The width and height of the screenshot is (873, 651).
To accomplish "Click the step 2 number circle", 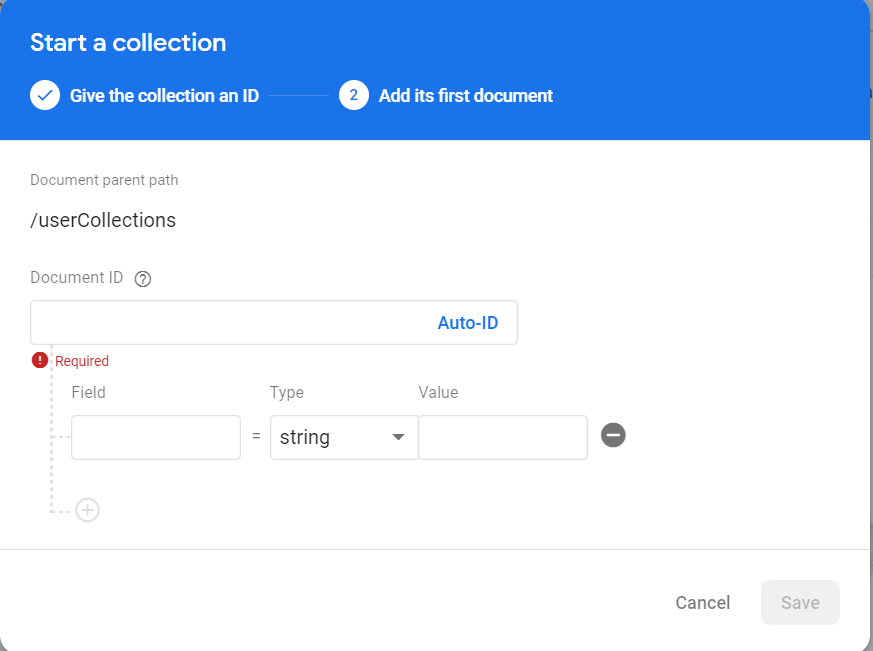I will [354, 95].
